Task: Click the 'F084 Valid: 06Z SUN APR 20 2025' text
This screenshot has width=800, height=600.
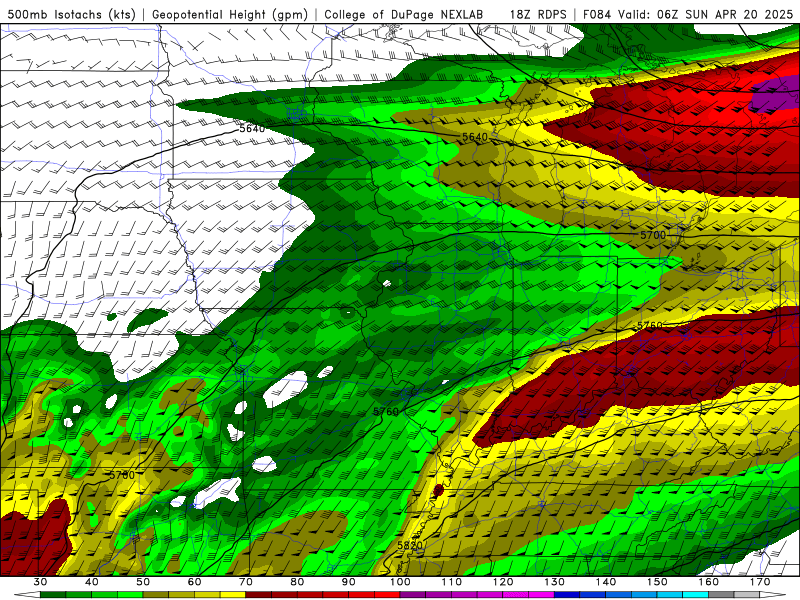Action: click(688, 14)
